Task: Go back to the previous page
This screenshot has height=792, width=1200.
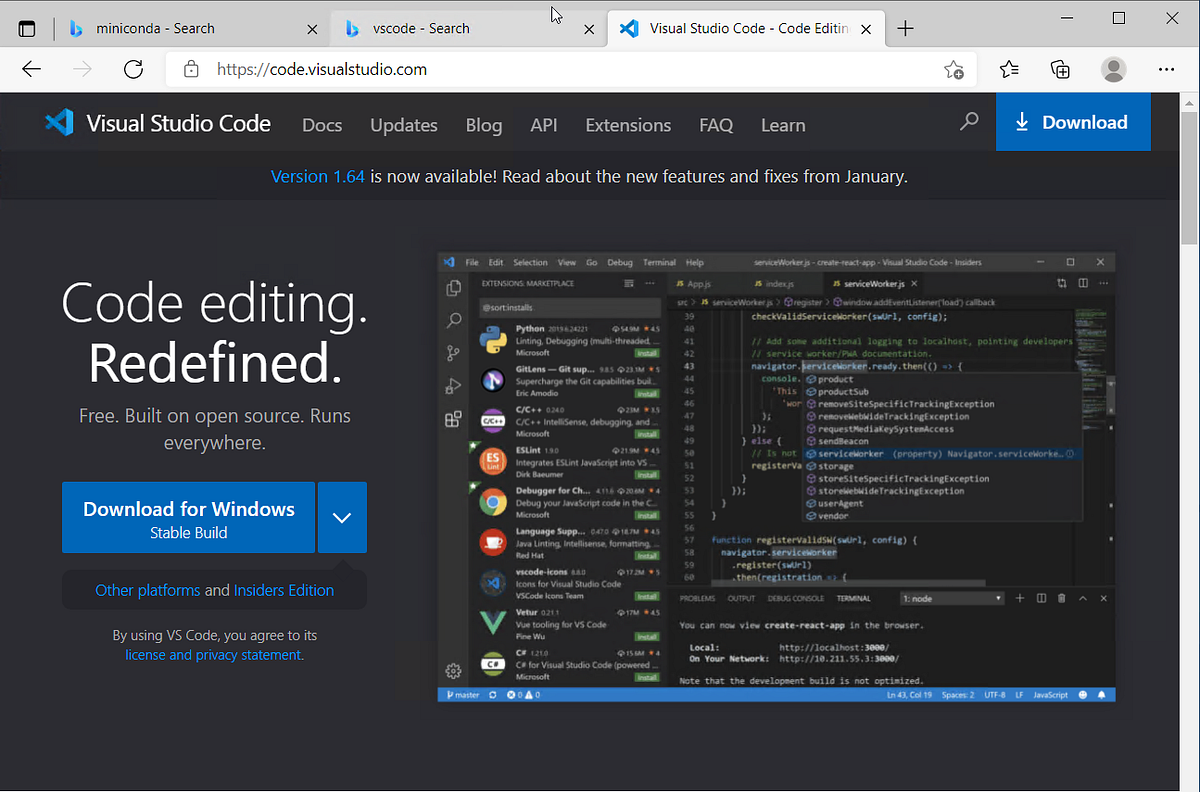Action: click(x=32, y=69)
